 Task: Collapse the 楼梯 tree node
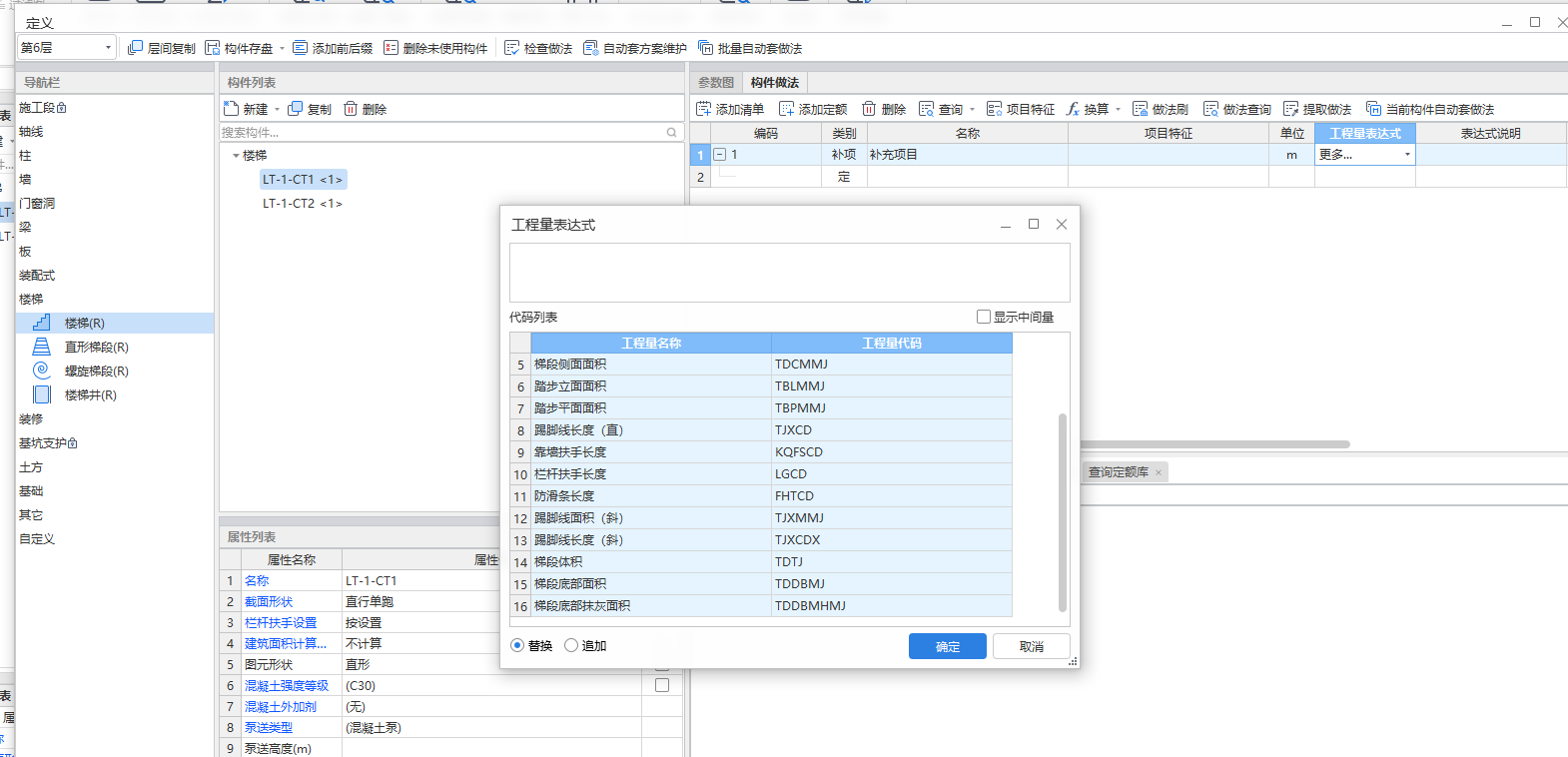(x=236, y=155)
